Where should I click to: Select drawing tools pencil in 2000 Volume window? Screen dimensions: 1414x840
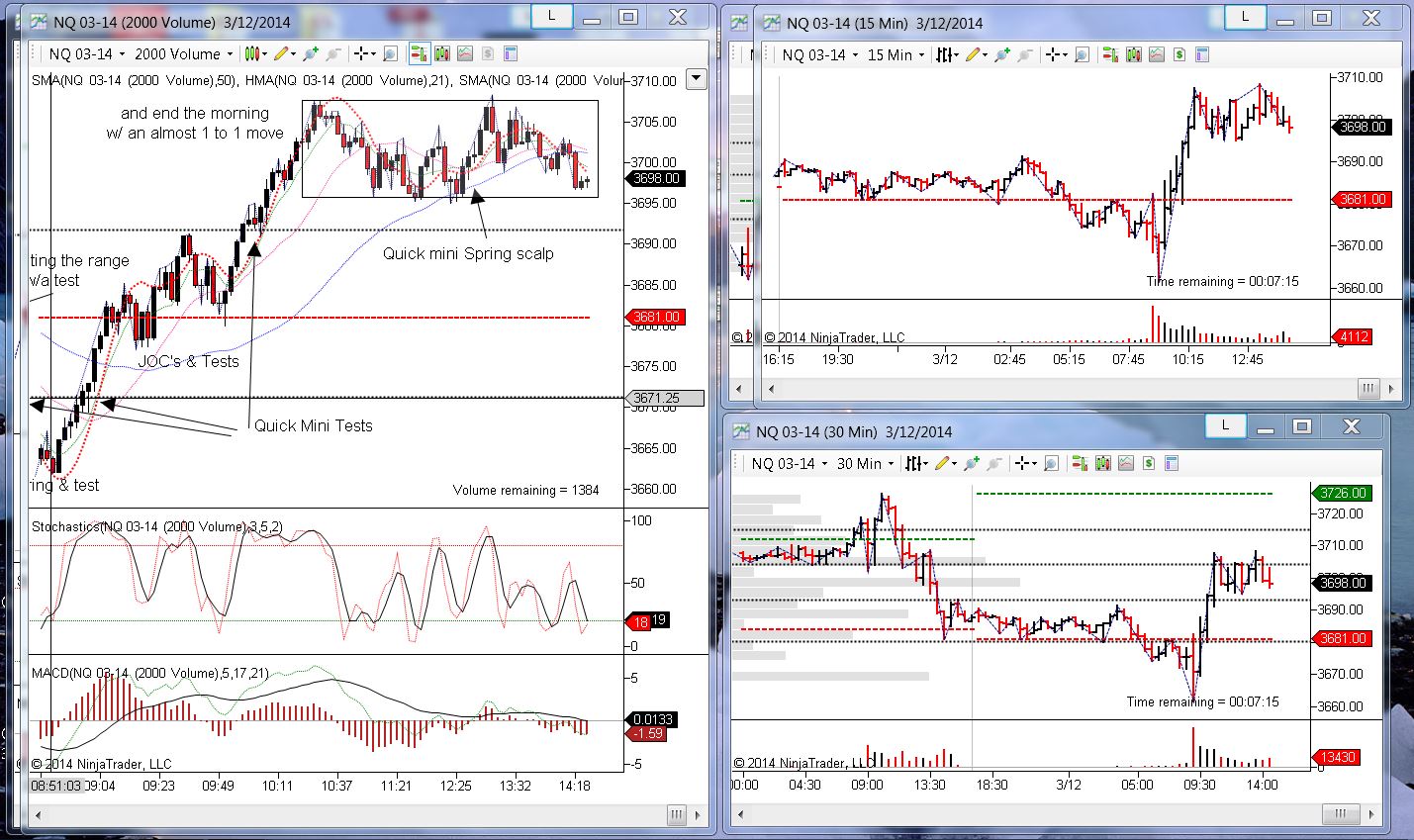tap(282, 54)
